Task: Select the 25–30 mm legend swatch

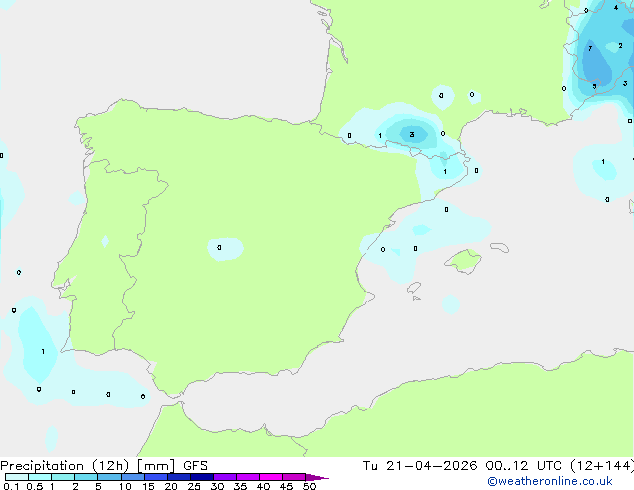Action: pyautogui.click(x=202, y=477)
